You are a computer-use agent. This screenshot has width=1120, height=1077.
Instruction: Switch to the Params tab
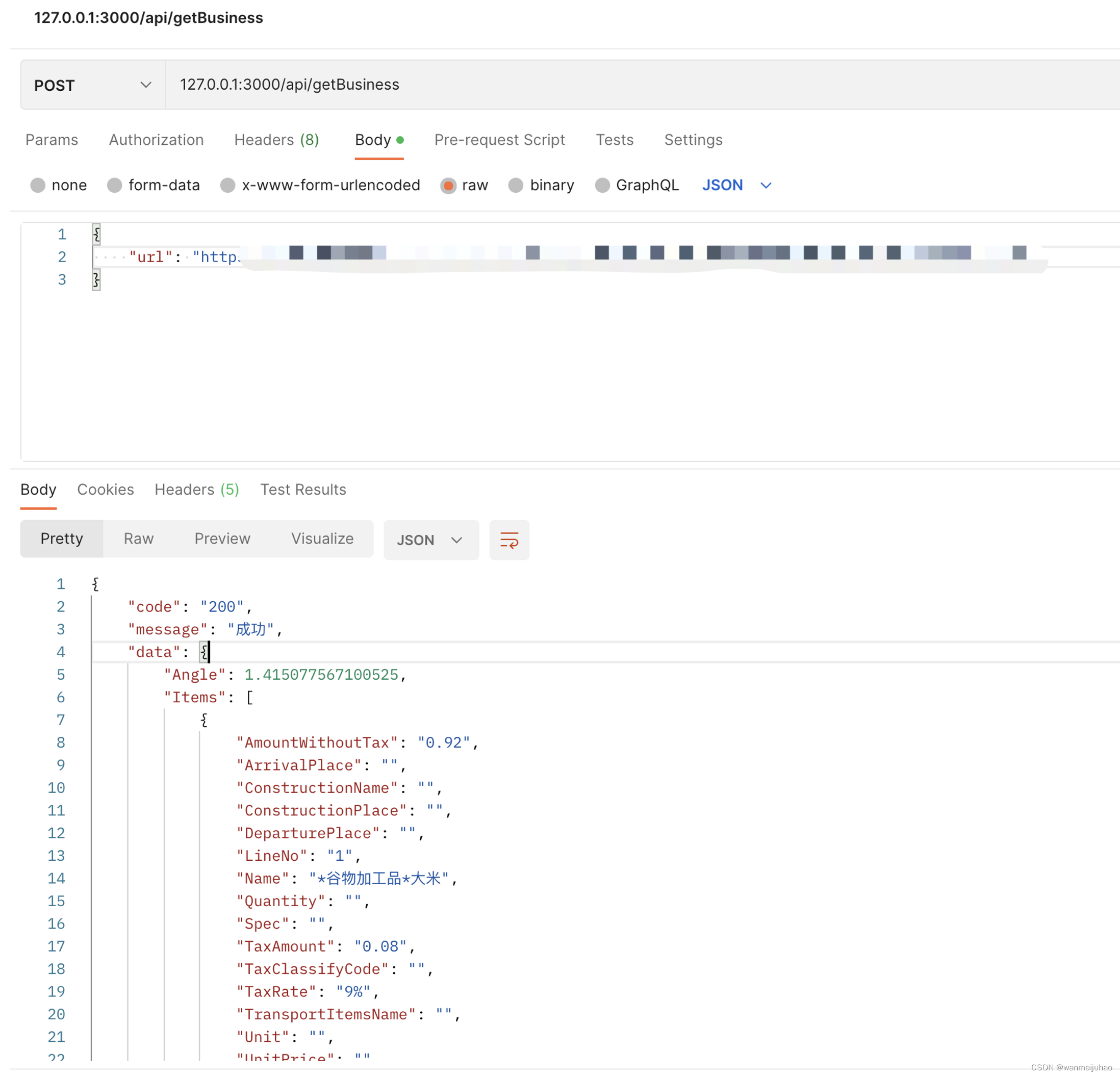click(51, 140)
